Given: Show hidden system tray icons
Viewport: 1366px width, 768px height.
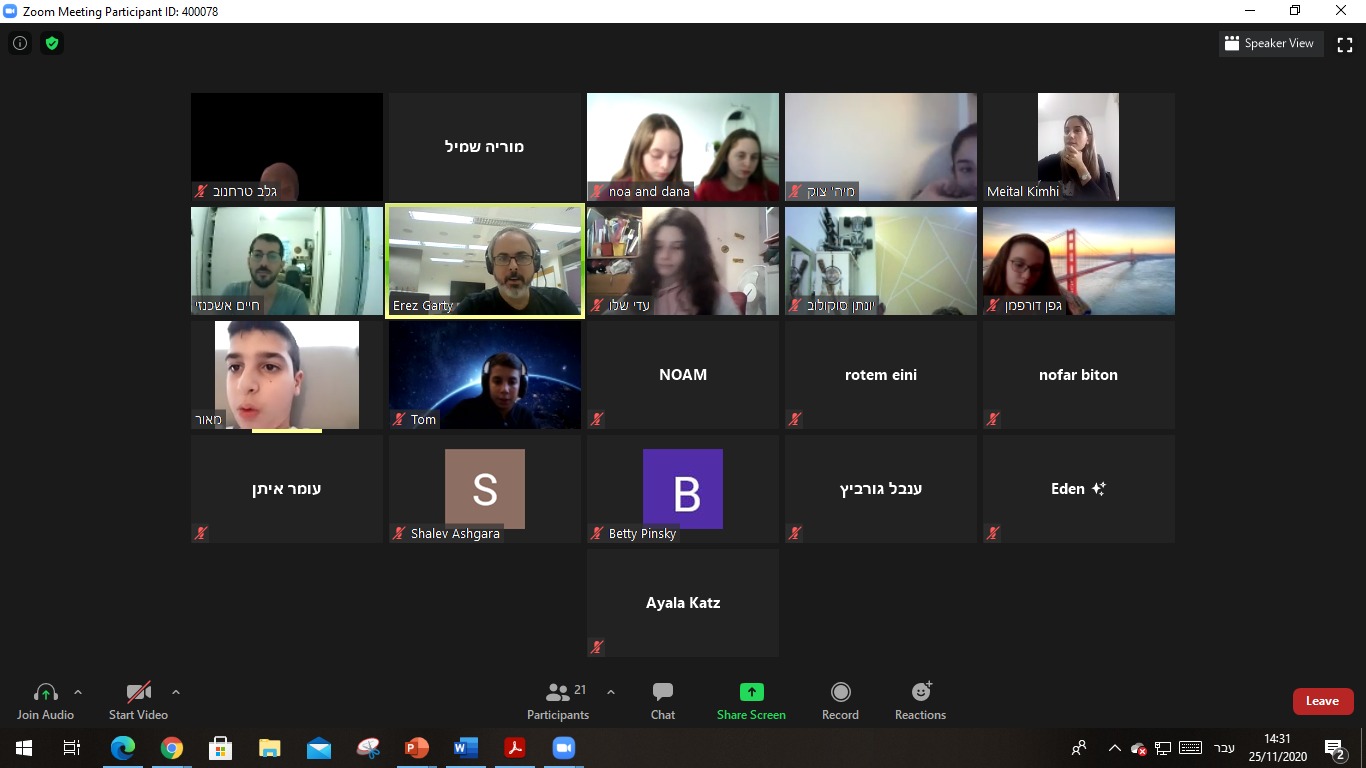Looking at the screenshot, I should point(1115,748).
